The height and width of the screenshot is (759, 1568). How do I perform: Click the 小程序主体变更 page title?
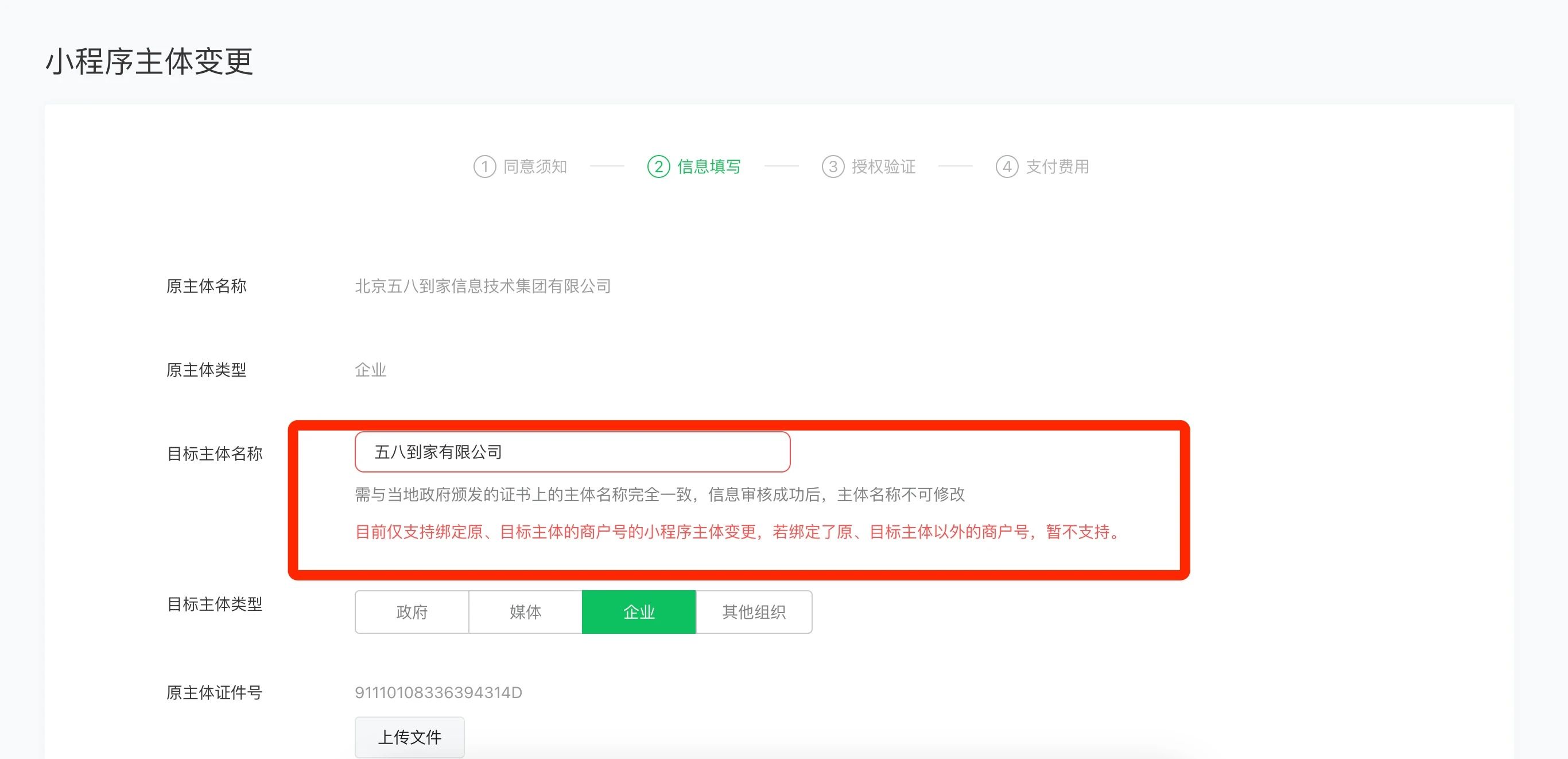(x=149, y=61)
